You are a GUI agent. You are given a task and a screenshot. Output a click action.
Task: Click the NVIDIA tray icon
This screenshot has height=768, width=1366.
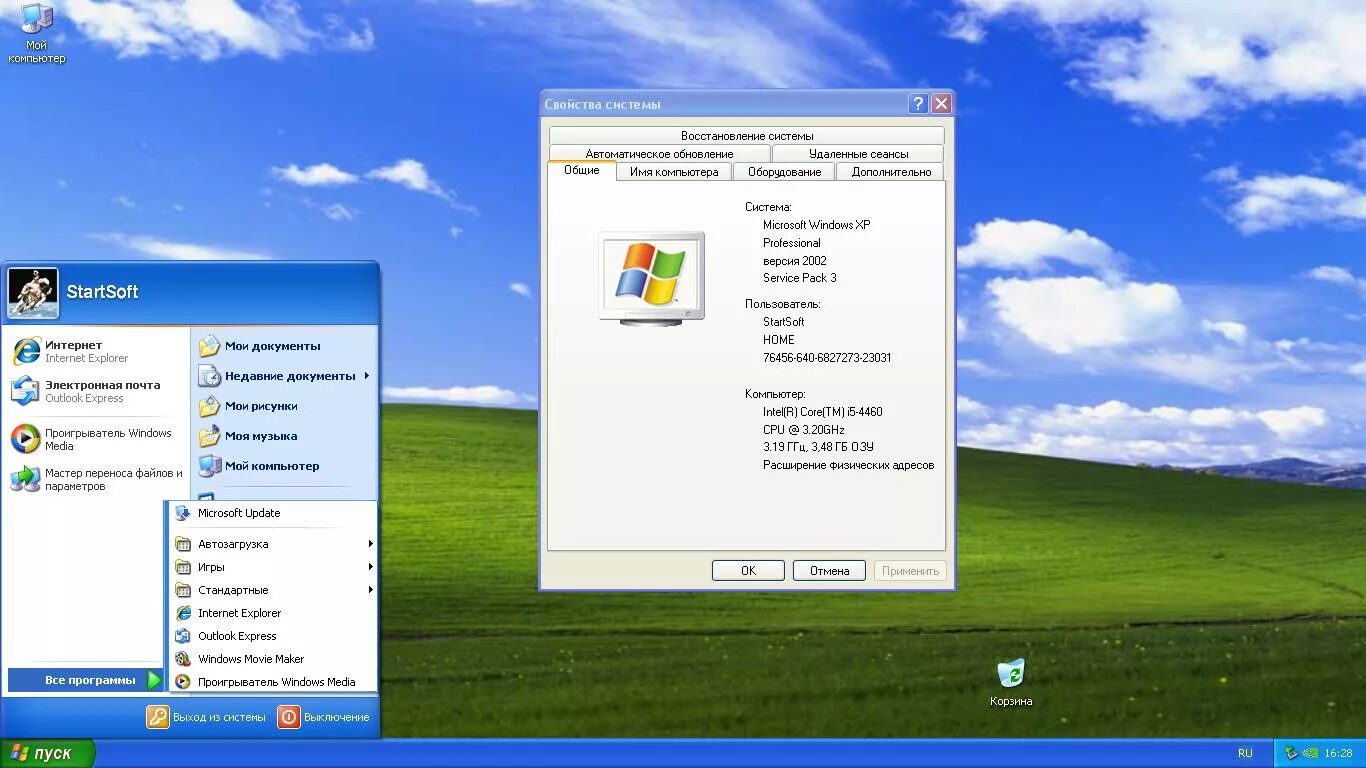pyautogui.click(x=1309, y=753)
